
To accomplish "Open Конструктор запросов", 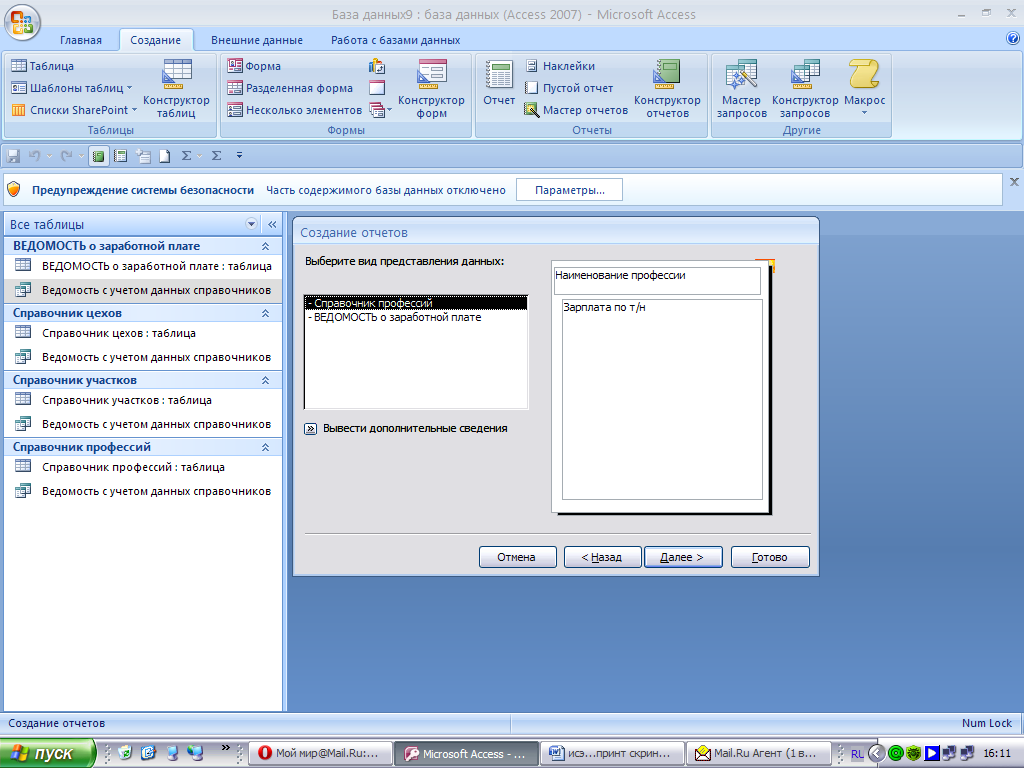I will pos(805,88).
